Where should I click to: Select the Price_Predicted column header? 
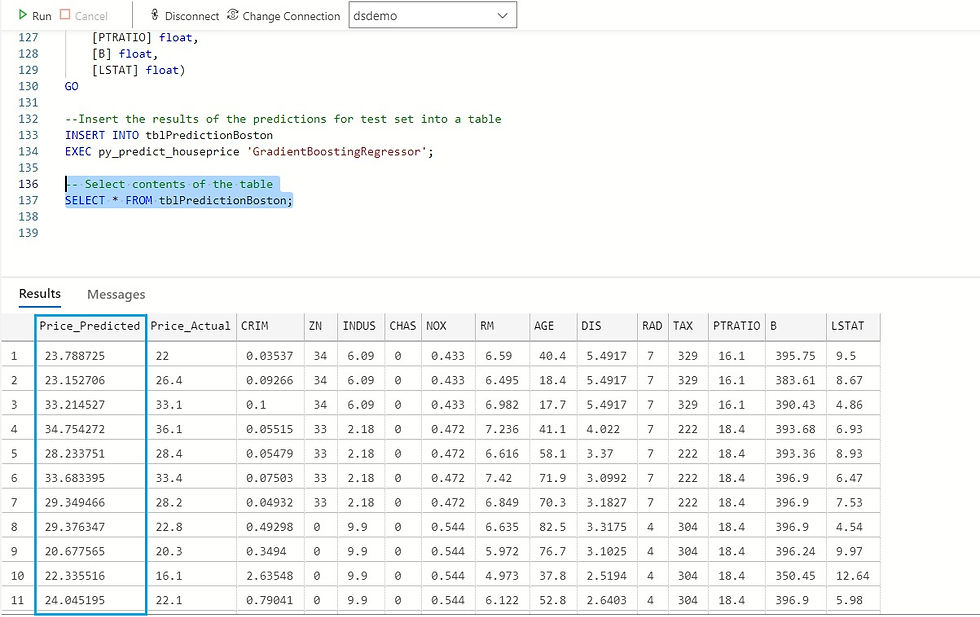coord(90,326)
